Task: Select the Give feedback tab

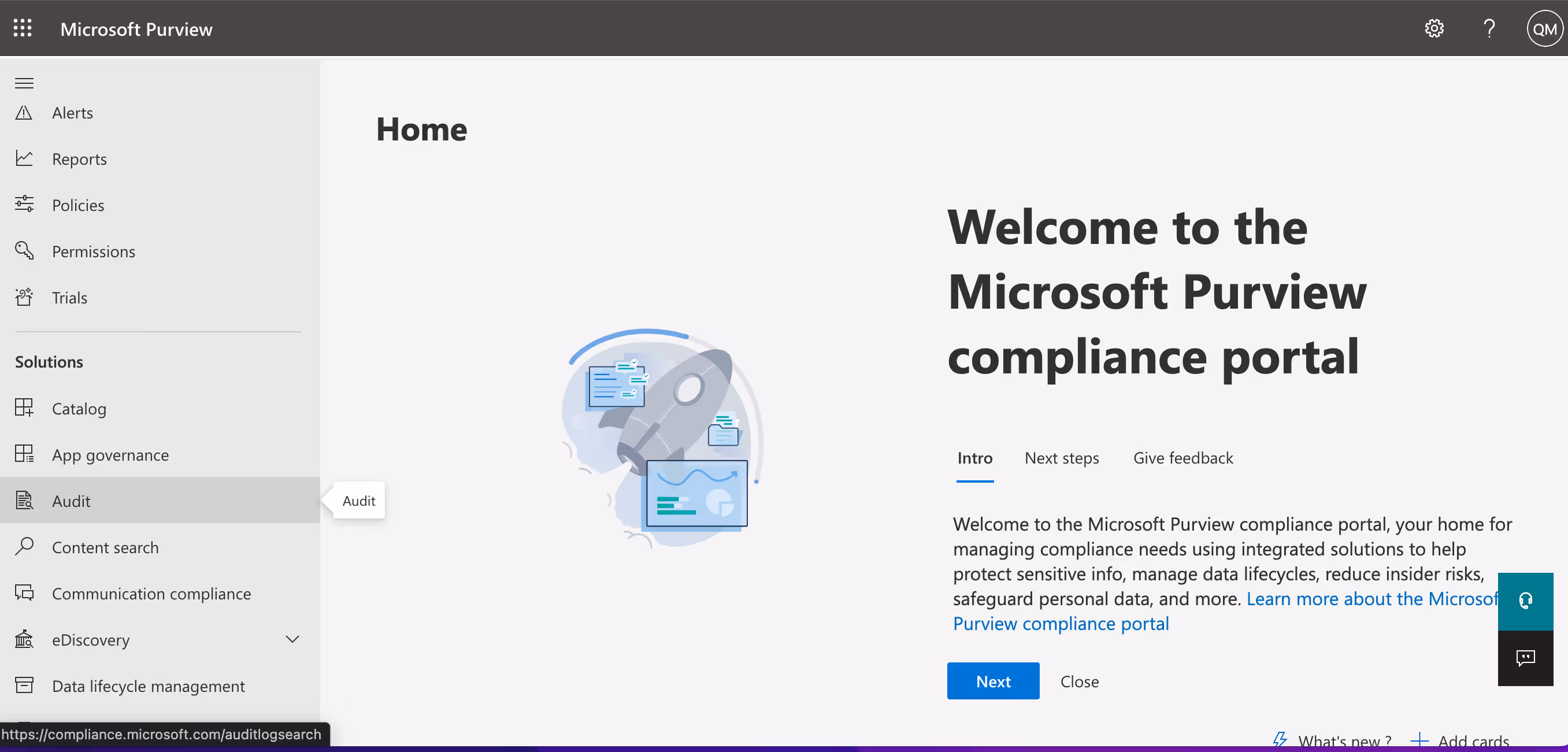Action: coord(1182,458)
